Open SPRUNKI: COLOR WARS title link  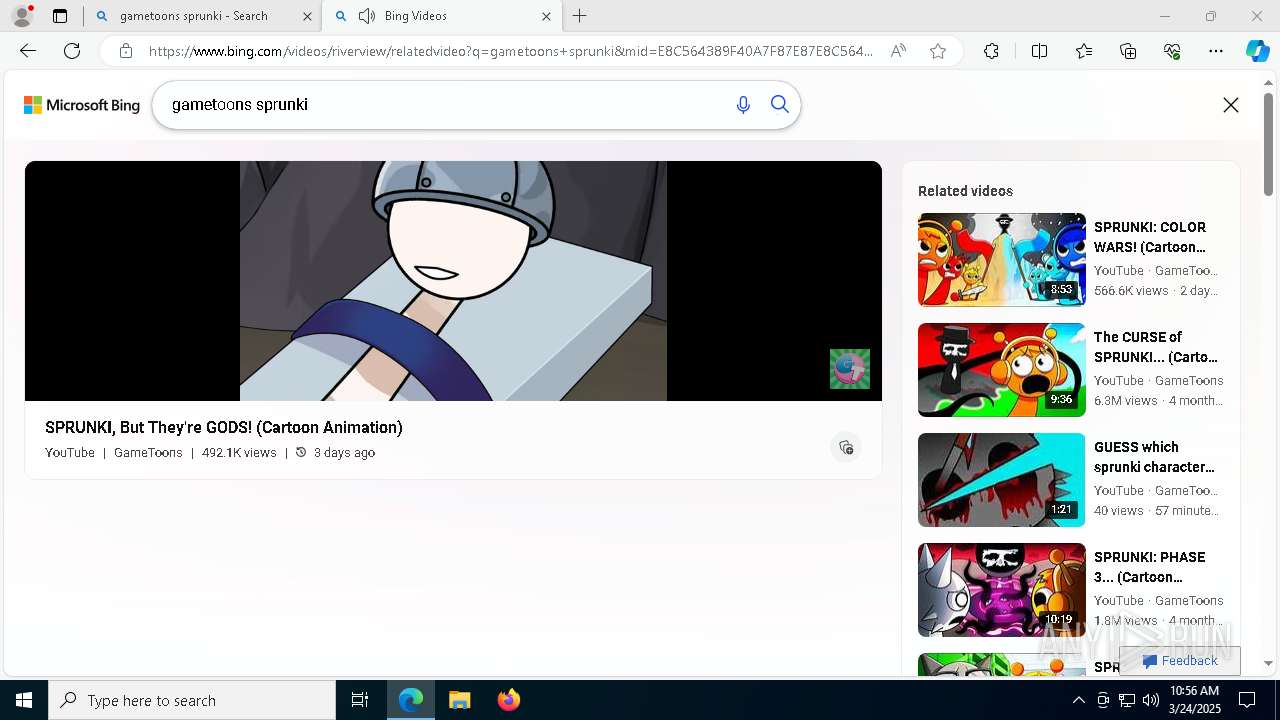click(1150, 237)
